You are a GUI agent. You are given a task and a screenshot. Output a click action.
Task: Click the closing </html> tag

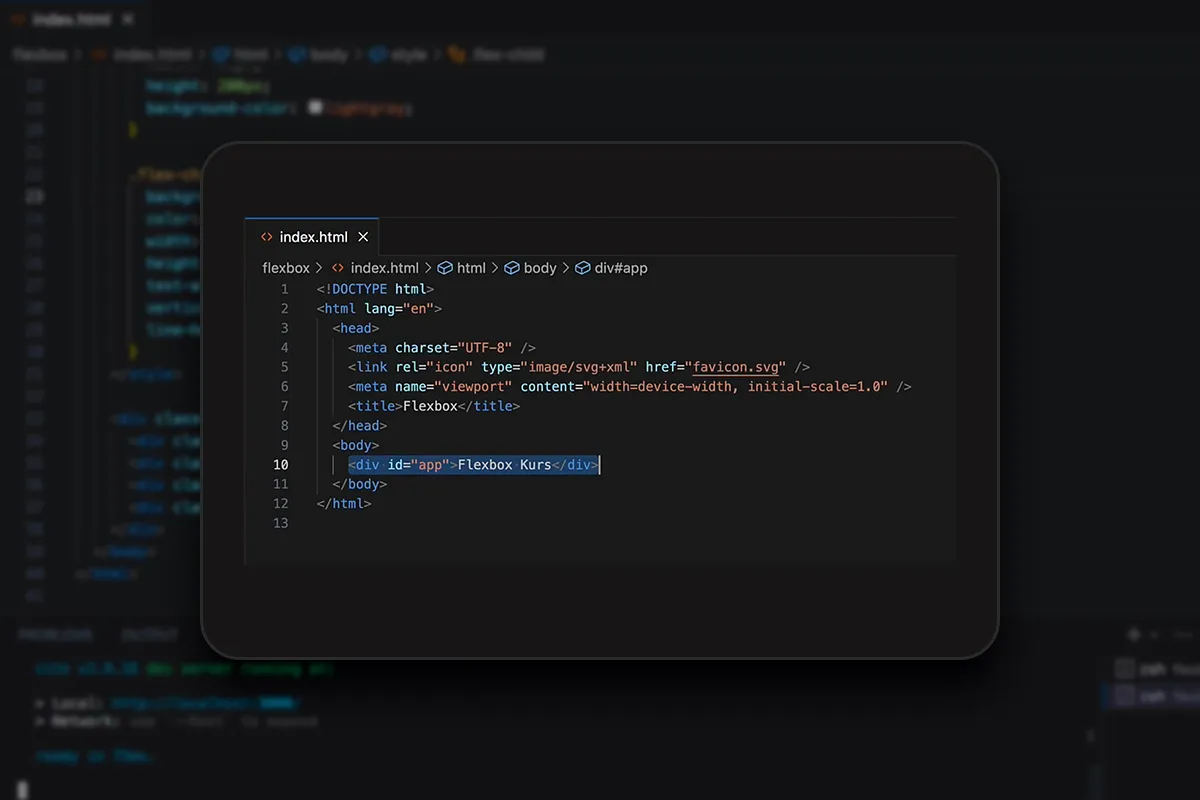click(x=344, y=504)
